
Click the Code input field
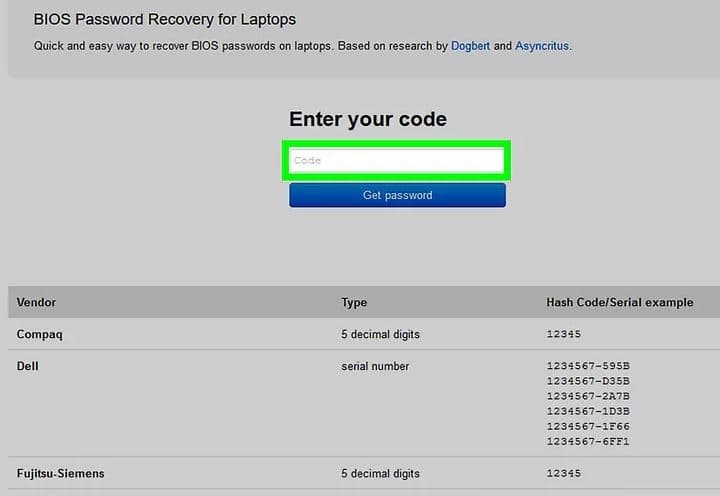(x=397, y=160)
